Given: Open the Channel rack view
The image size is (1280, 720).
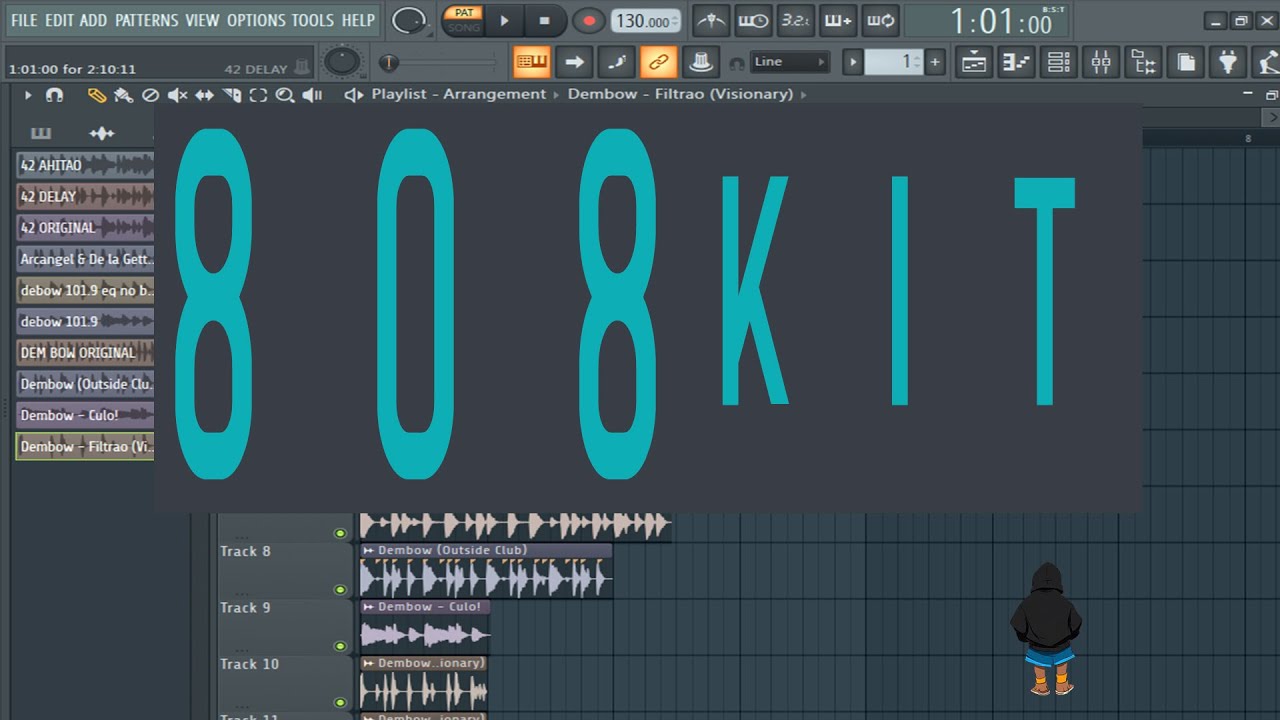Looking at the screenshot, I should [x=1059, y=62].
